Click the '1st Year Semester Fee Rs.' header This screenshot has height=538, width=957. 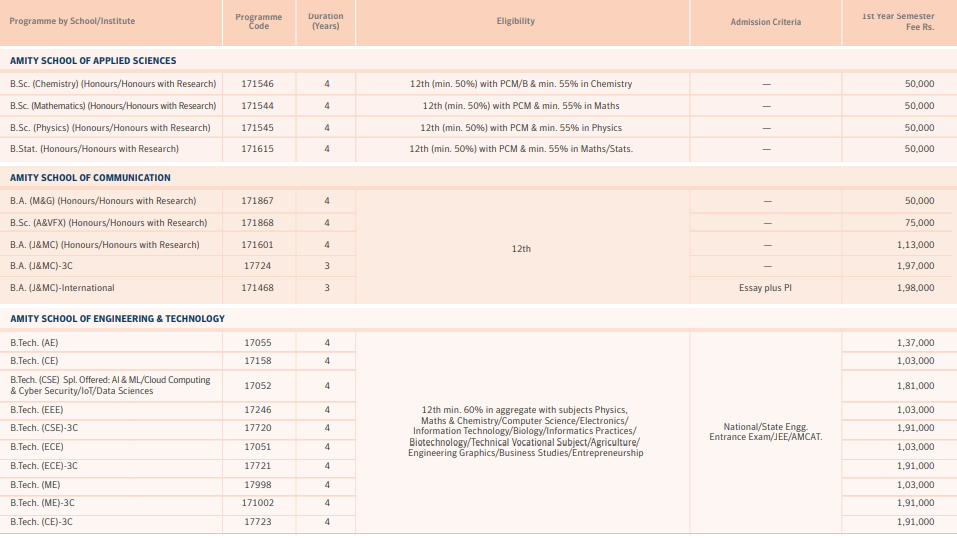click(x=898, y=21)
